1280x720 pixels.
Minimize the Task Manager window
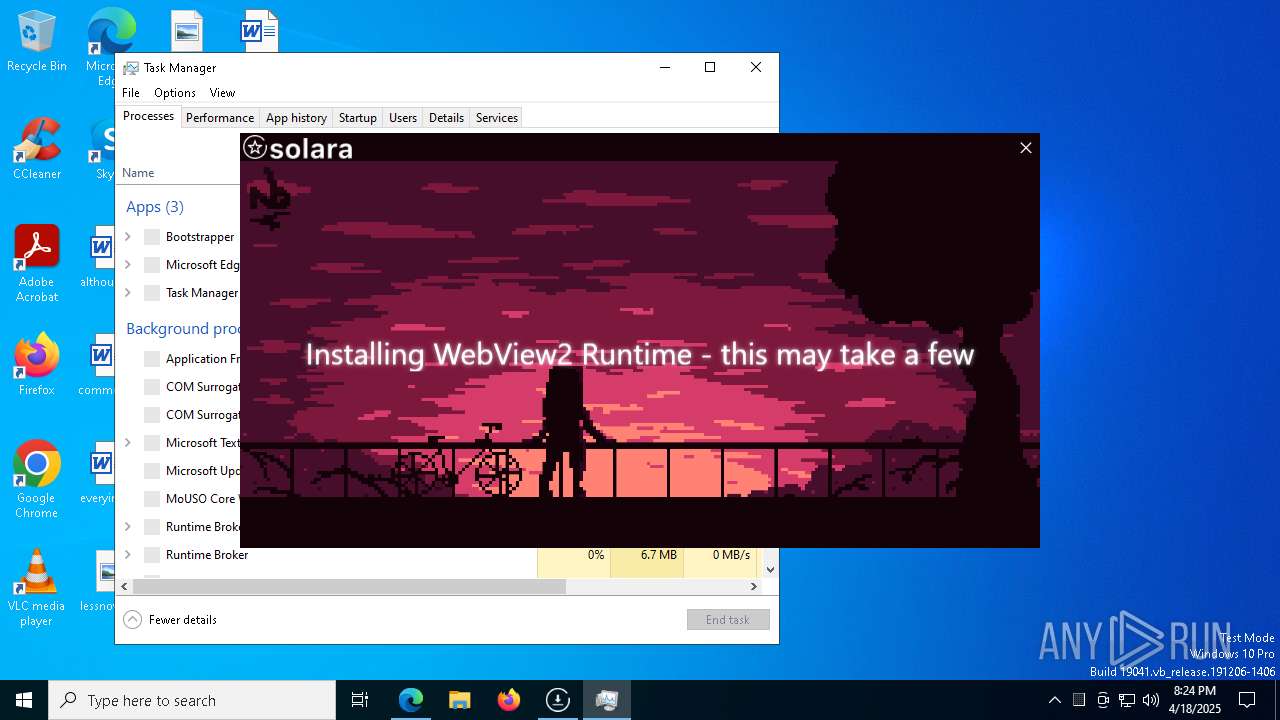click(665, 67)
